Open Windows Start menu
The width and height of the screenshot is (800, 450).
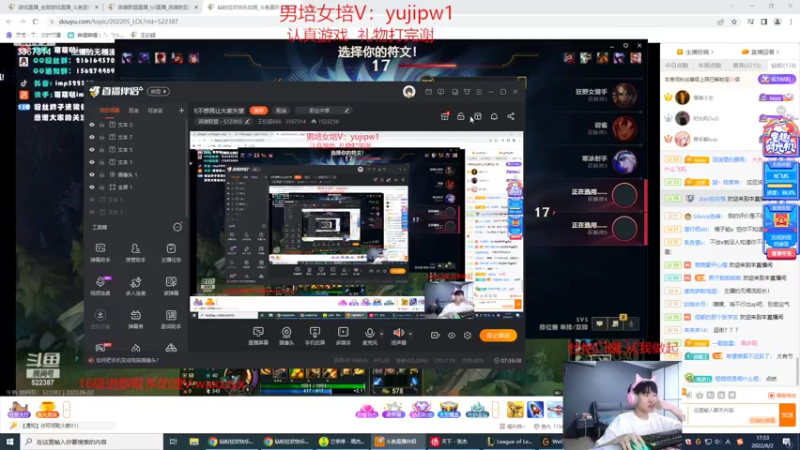coord(10,441)
